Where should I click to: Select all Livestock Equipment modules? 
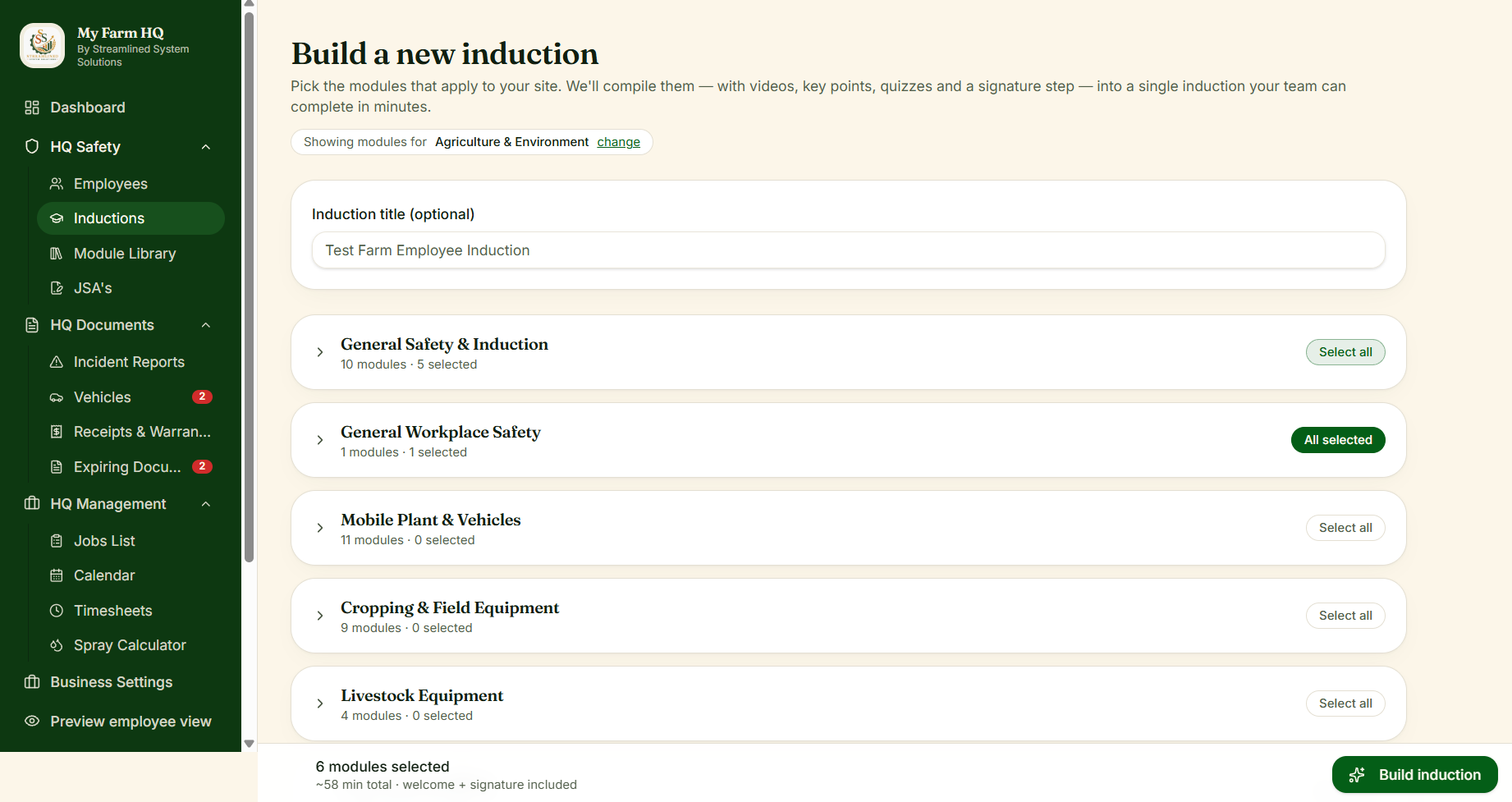[x=1345, y=703]
